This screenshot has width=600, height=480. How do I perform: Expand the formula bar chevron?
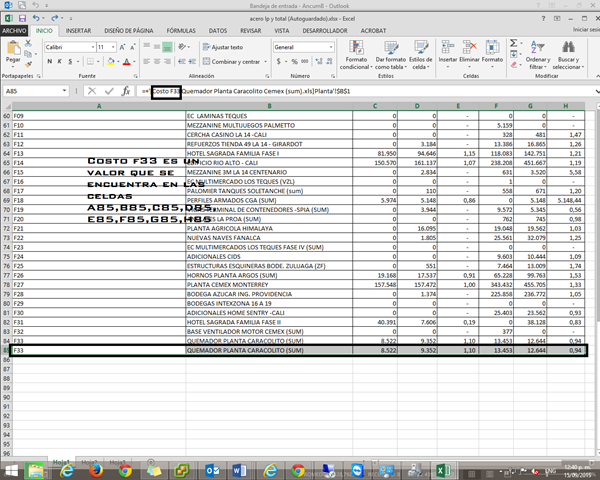click(x=597, y=91)
